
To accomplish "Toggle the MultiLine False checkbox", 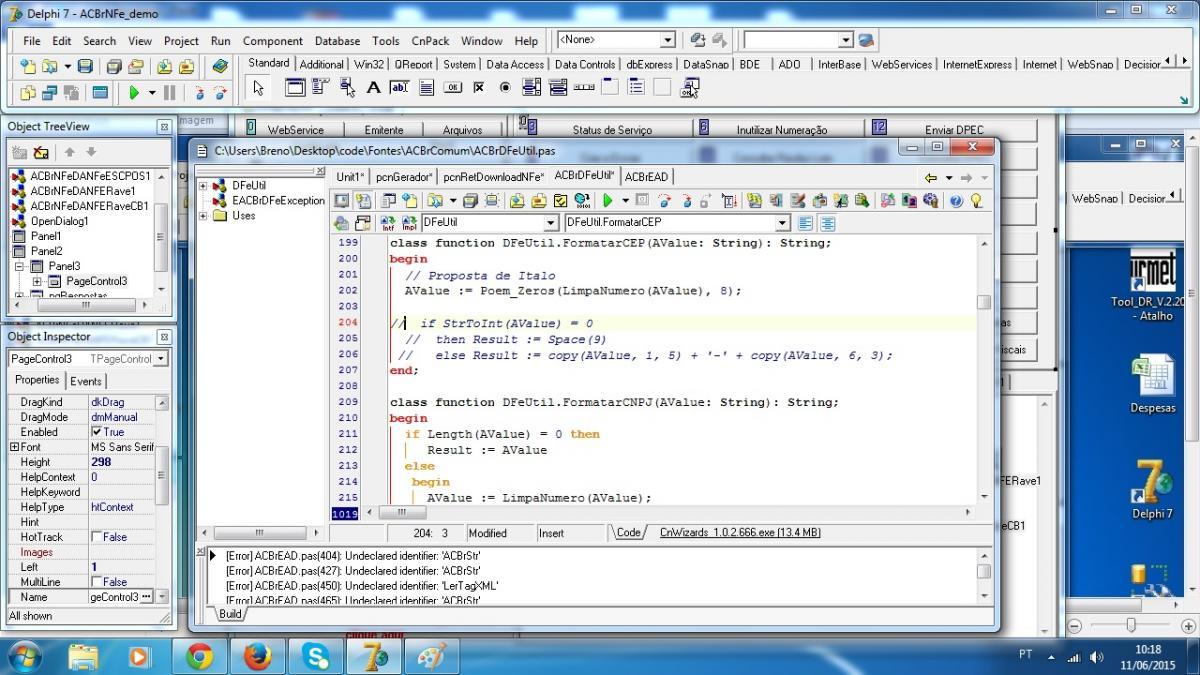I will click(97, 582).
